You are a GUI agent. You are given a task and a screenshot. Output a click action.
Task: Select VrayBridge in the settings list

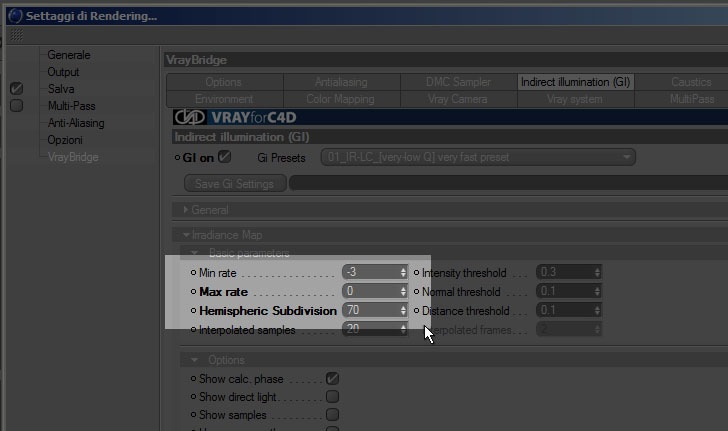[x=73, y=157]
